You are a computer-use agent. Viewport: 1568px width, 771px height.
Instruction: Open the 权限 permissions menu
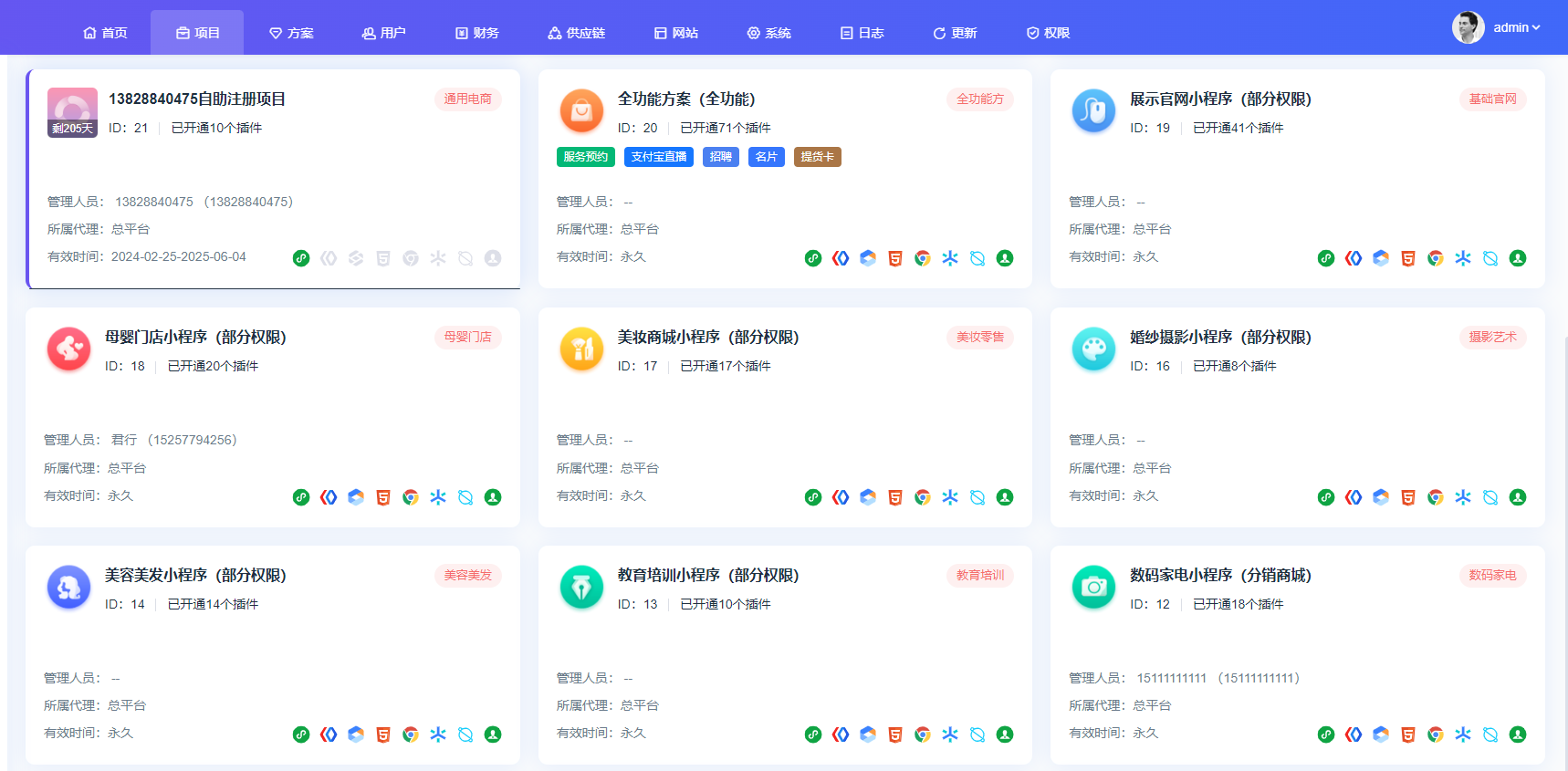pos(1048,33)
